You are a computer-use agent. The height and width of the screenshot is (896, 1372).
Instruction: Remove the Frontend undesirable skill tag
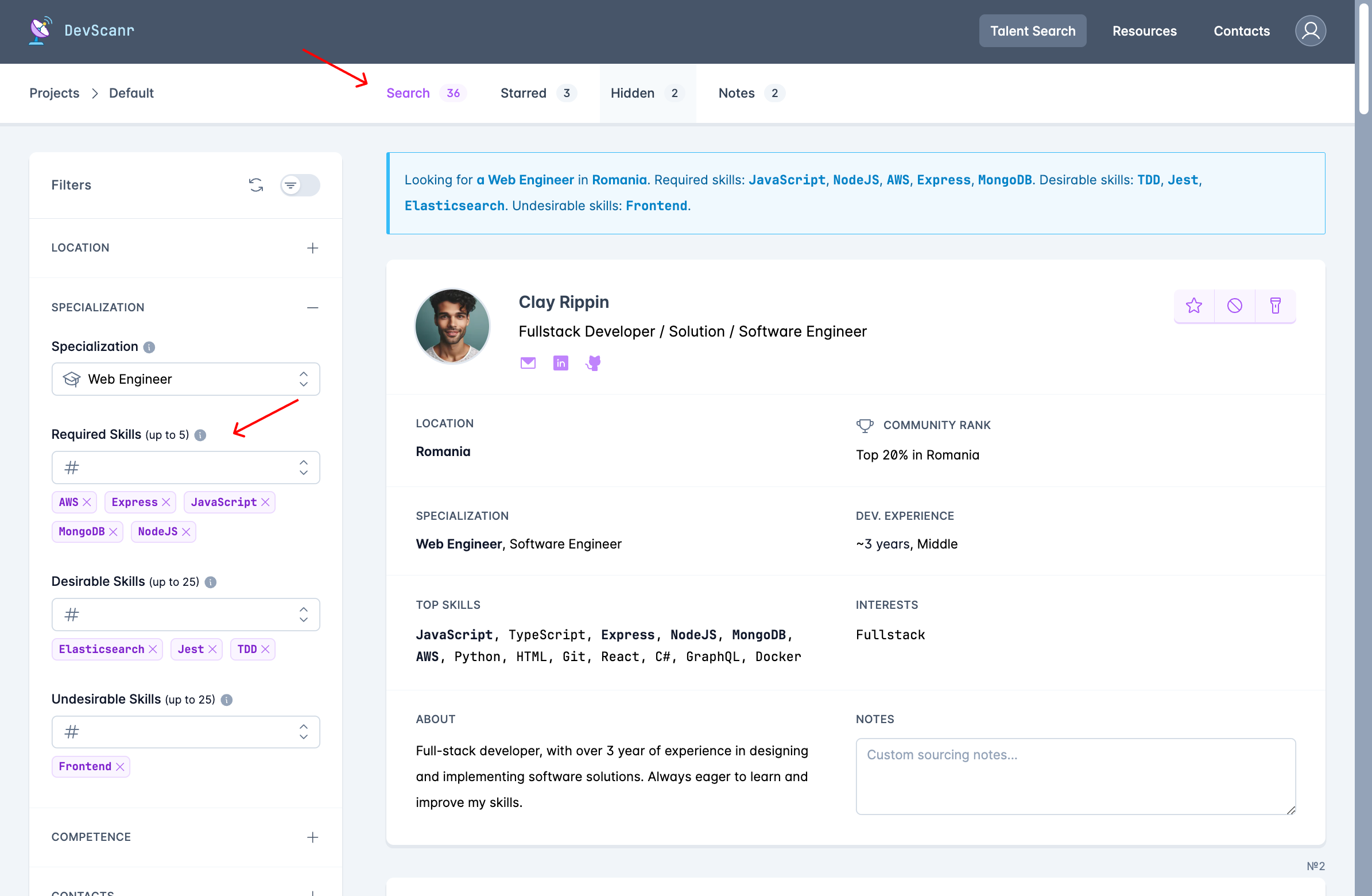pyautogui.click(x=121, y=767)
